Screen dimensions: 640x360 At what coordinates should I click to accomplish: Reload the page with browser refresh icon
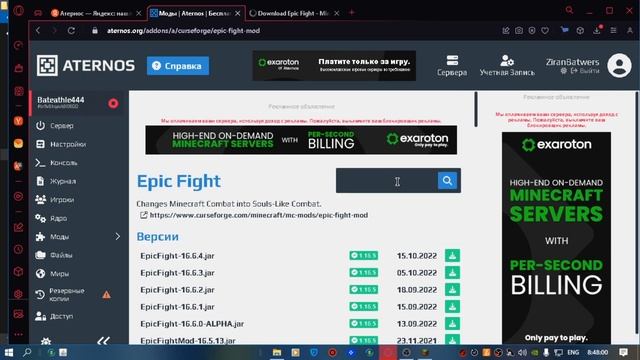click(x=71, y=31)
